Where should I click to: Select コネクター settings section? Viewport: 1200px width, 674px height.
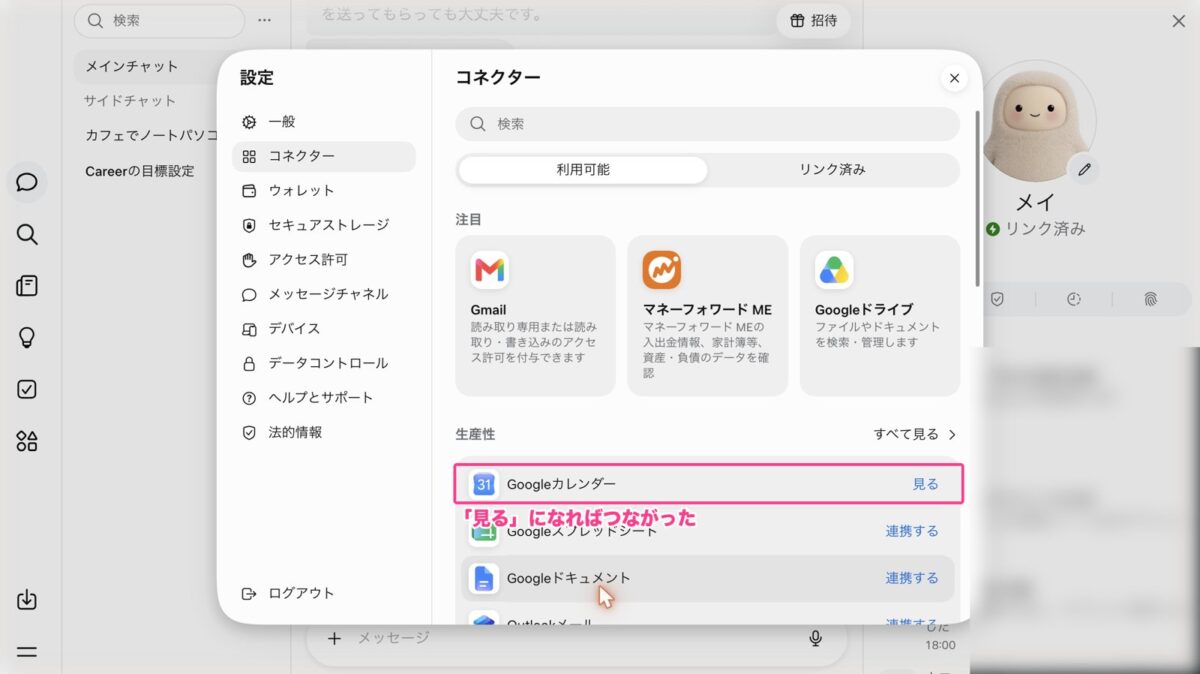point(324,156)
